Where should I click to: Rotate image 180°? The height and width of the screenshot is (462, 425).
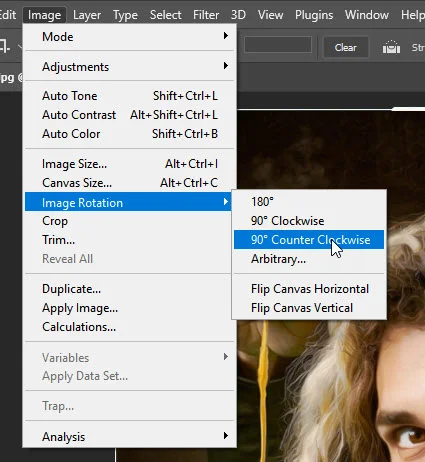tap(309, 202)
